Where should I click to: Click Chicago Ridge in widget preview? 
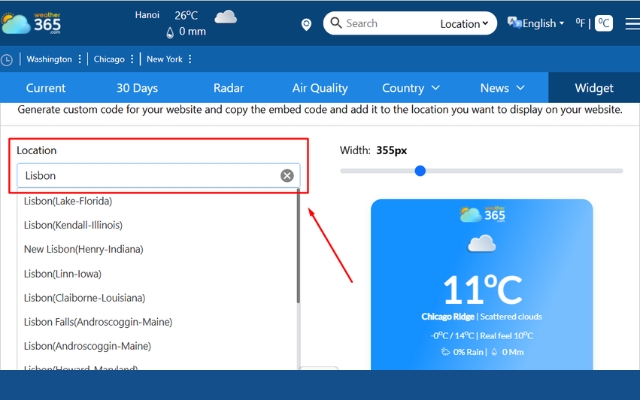point(448,317)
